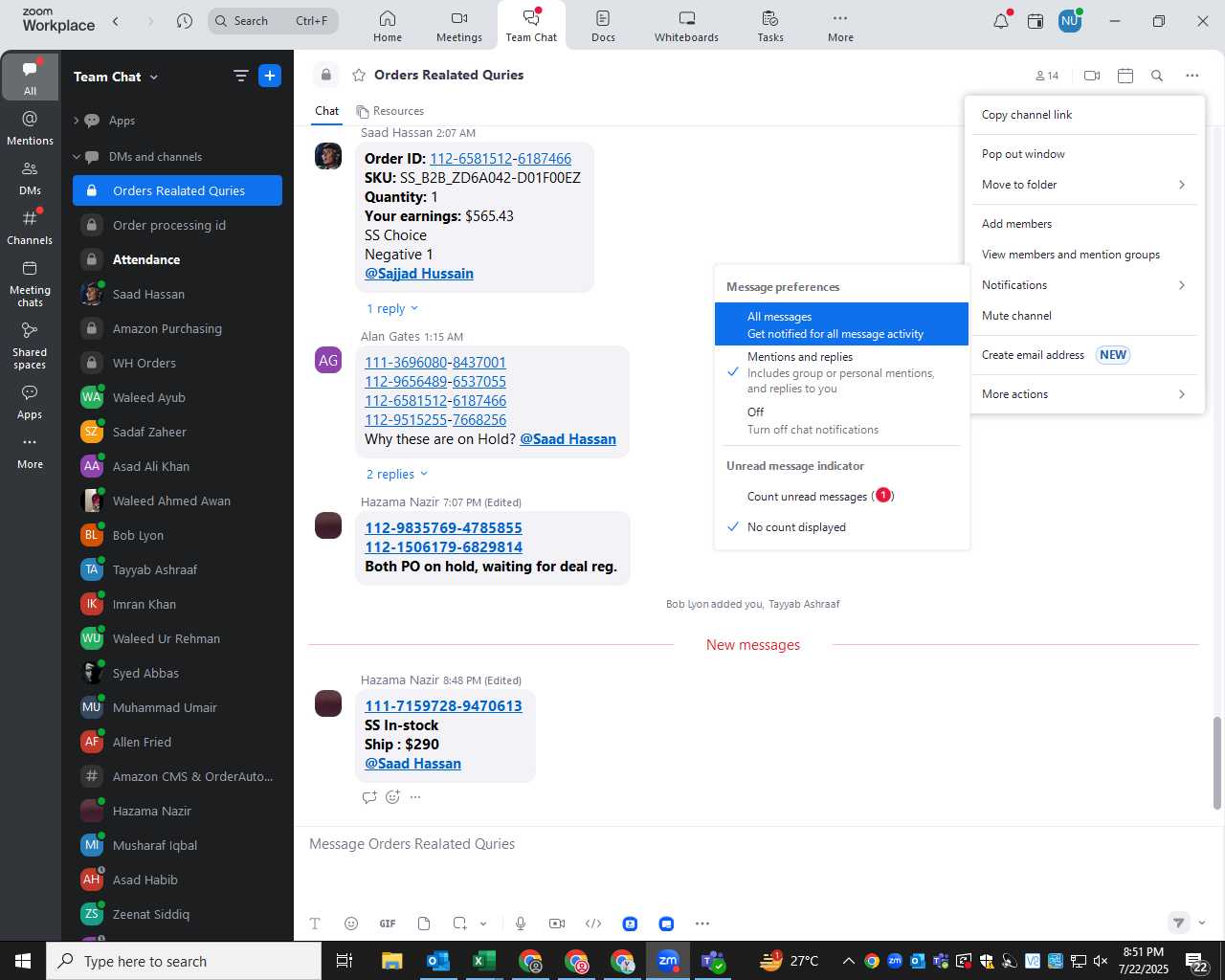Open Mentions in the left sidebar
1225x980 pixels.
point(30,128)
